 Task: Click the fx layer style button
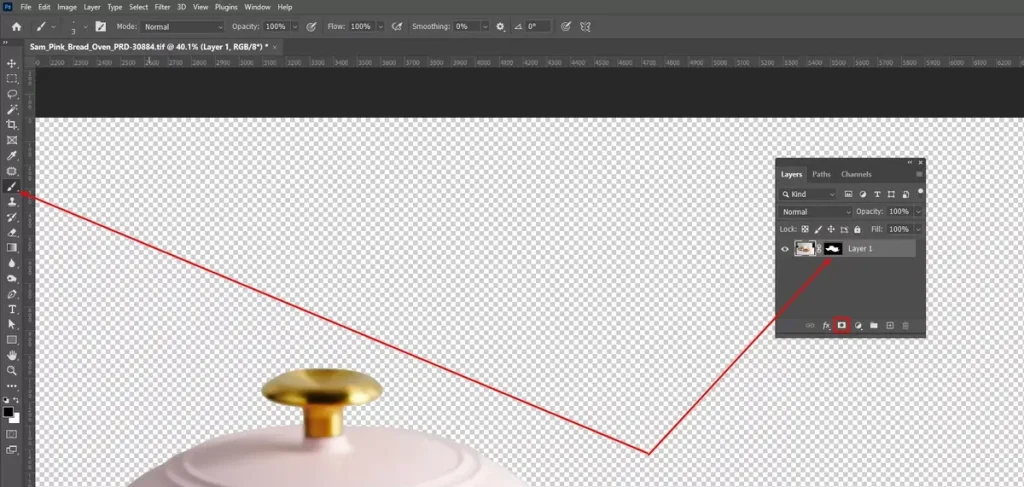(x=826, y=325)
